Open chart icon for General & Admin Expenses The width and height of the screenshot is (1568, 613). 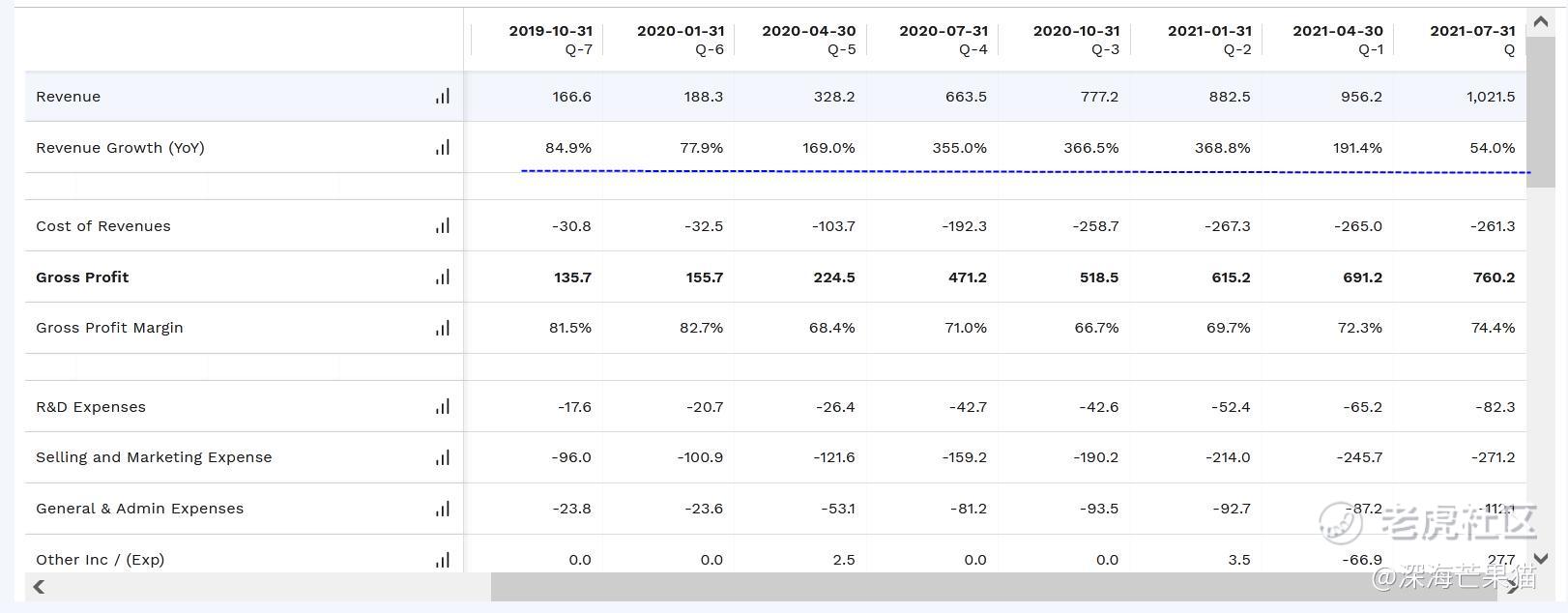(443, 509)
